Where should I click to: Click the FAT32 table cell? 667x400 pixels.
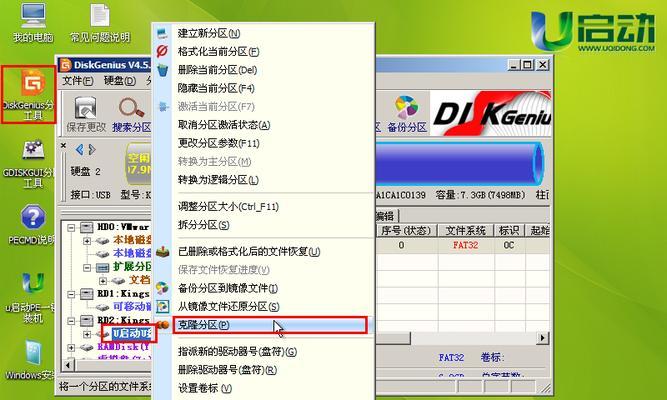pos(465,246)
